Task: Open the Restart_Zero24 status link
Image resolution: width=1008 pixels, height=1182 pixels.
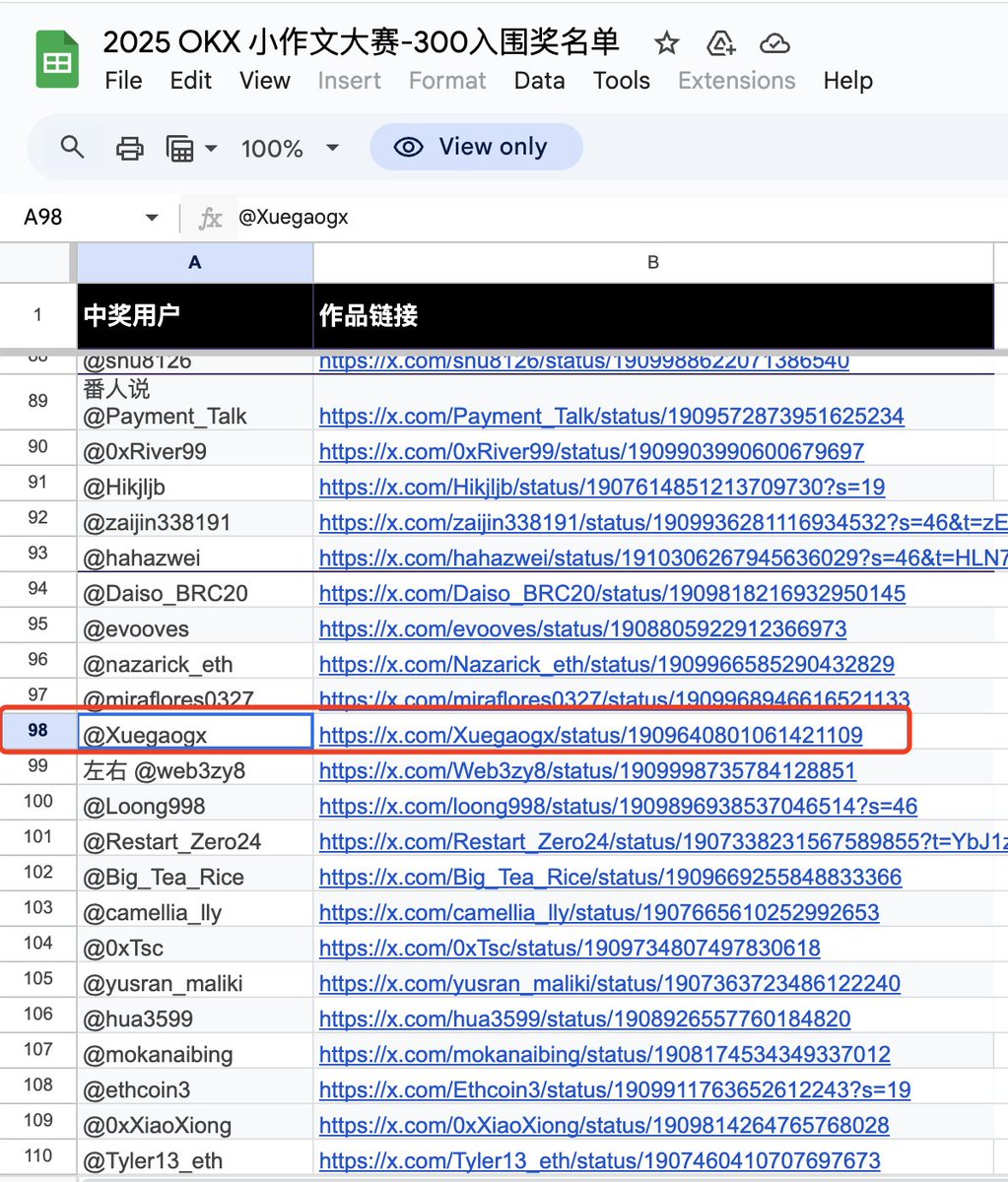Action: pyautogui.click(x=663, y=841)
